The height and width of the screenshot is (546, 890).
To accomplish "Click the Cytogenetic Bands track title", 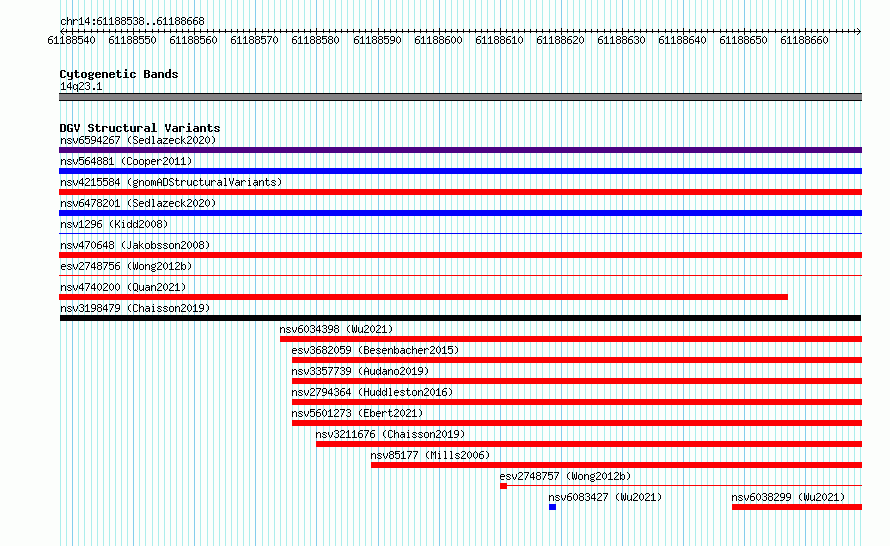I will 119,74.
